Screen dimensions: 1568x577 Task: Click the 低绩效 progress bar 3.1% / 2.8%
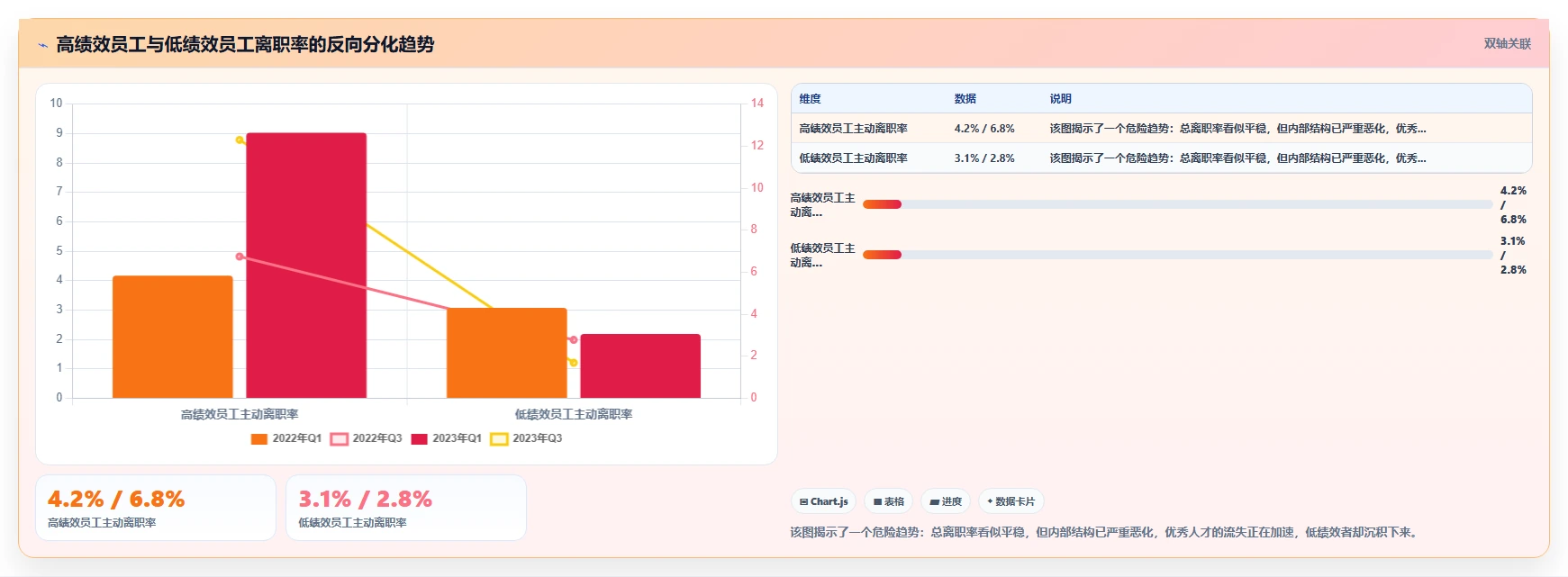(1177, 255)
